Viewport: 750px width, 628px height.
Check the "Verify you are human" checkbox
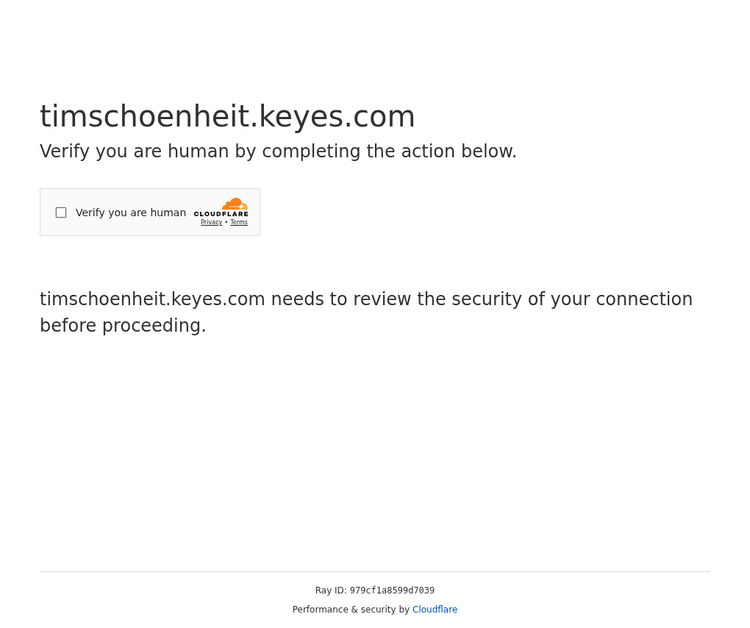[x=61, y=213]
